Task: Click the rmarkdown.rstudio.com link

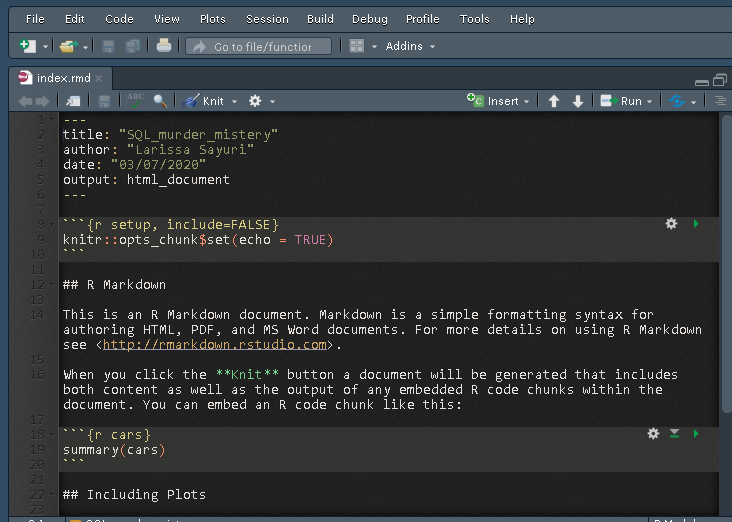Action: tap(215, 345)
